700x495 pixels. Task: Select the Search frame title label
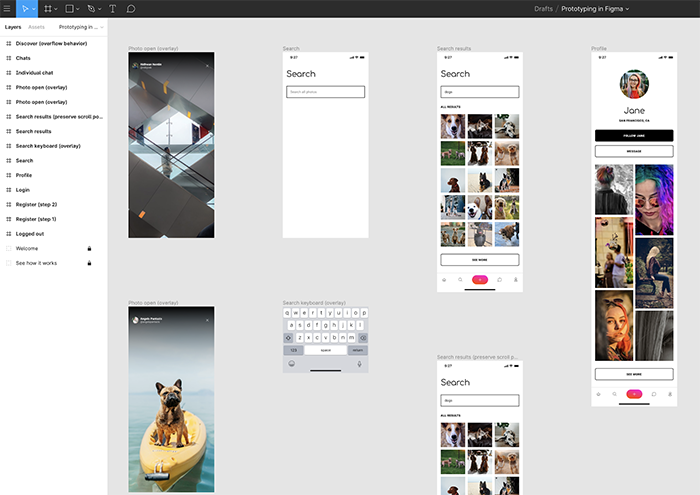tap(291, 48)
